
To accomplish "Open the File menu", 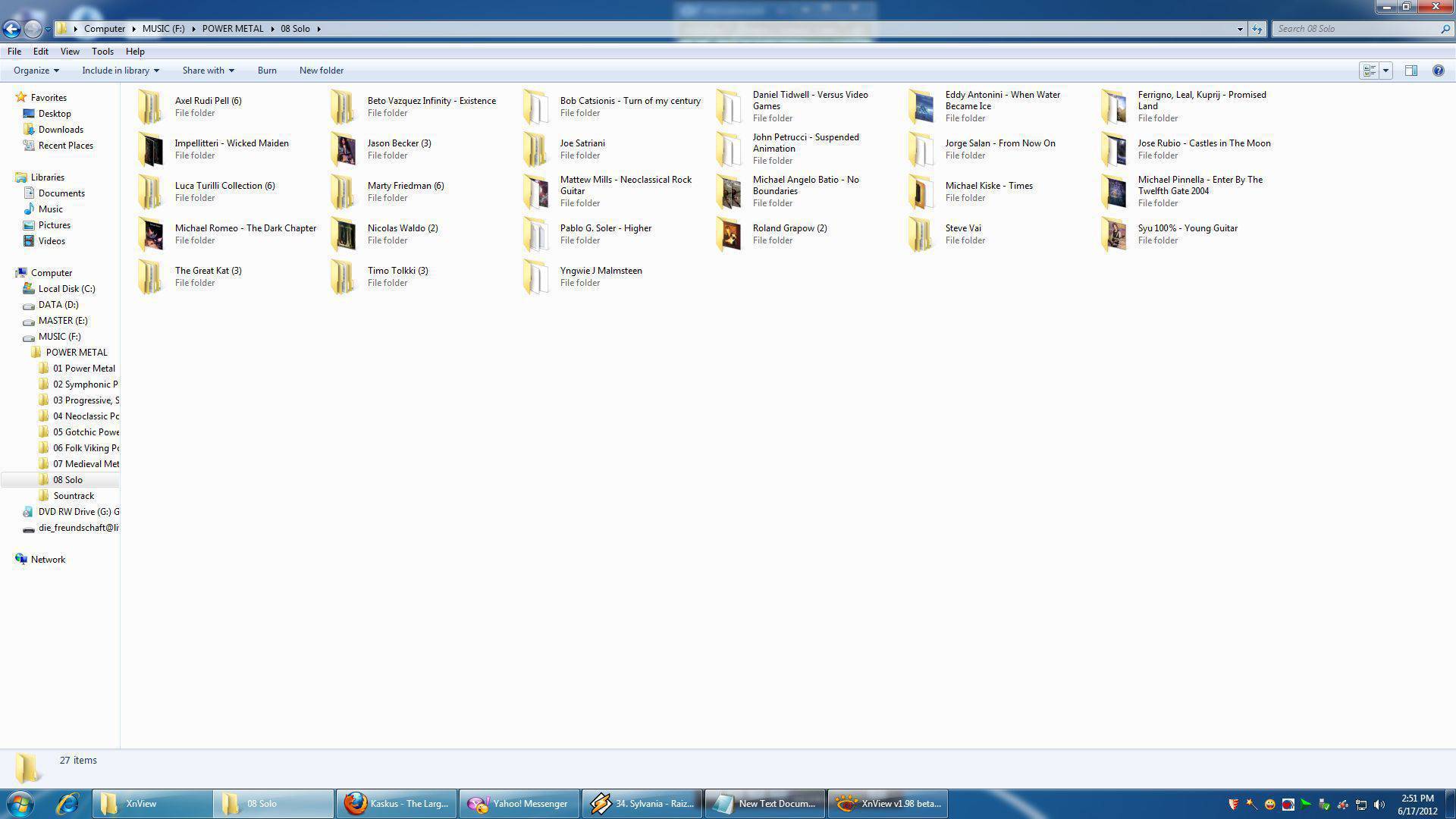I will tap(14, 52).
